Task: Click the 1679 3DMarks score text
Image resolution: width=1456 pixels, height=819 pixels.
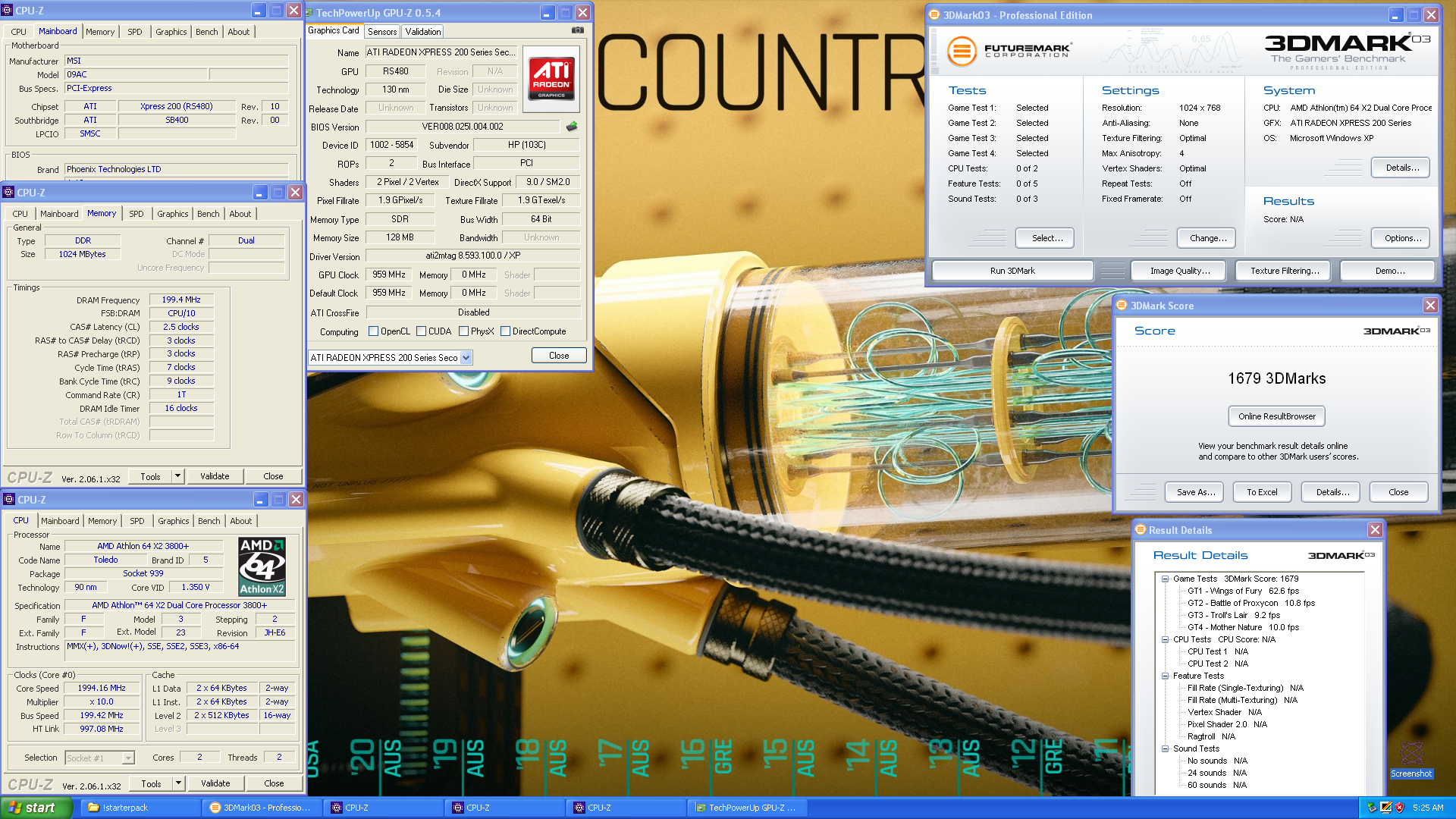Action: (x=1277, y=378)
